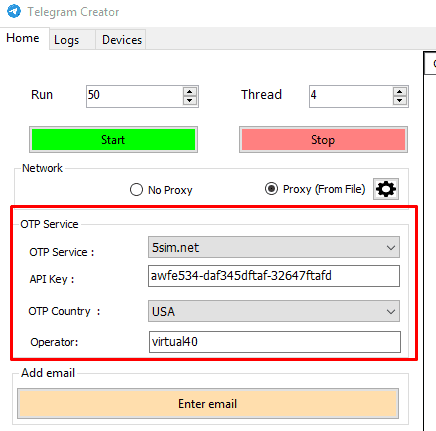Screen dimensions: 436x431
Task: Select the Proxy (From File) radio option
Action: 271,189
